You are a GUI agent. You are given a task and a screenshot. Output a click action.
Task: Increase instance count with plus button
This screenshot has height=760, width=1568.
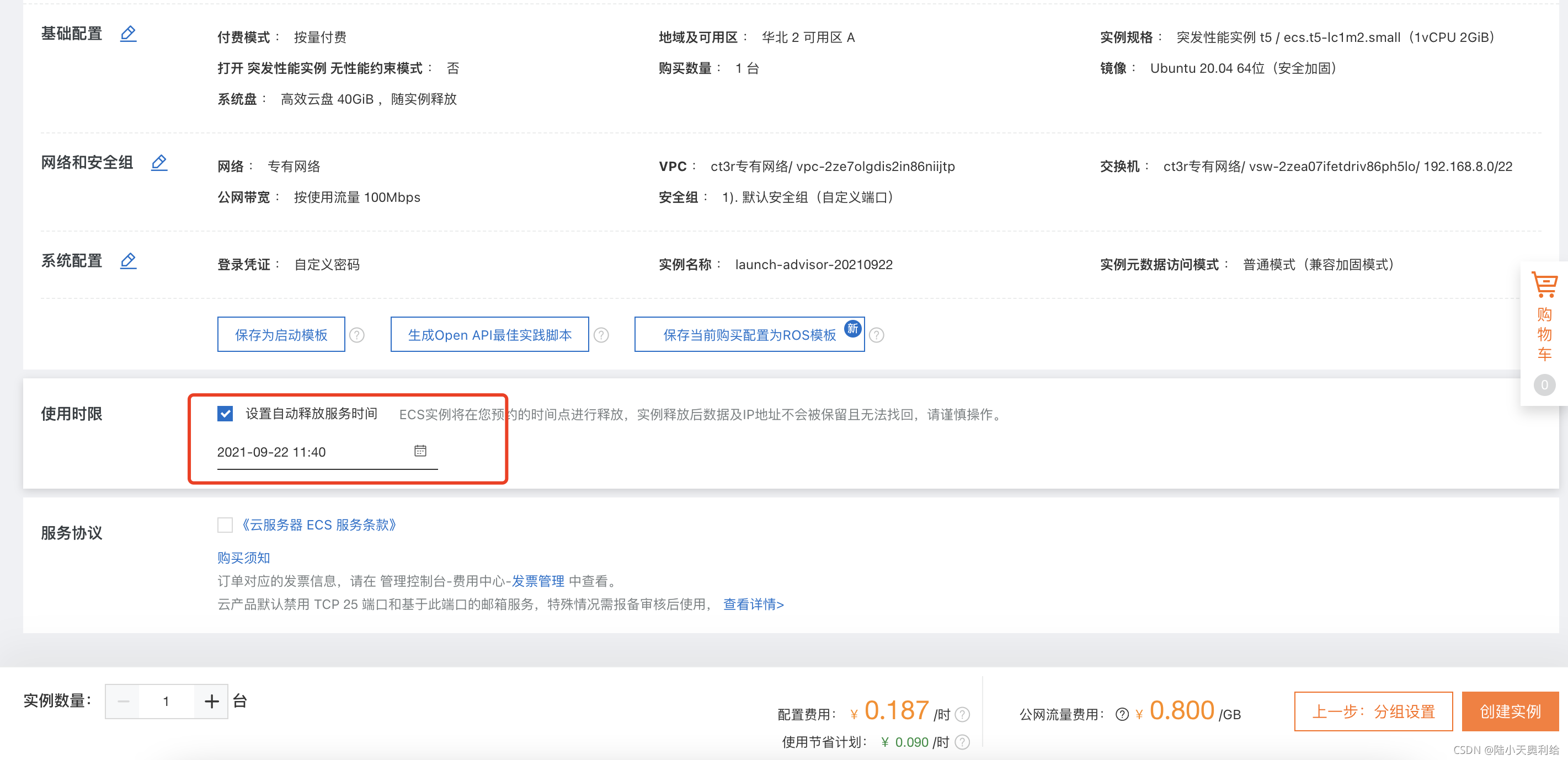(211, 701)
